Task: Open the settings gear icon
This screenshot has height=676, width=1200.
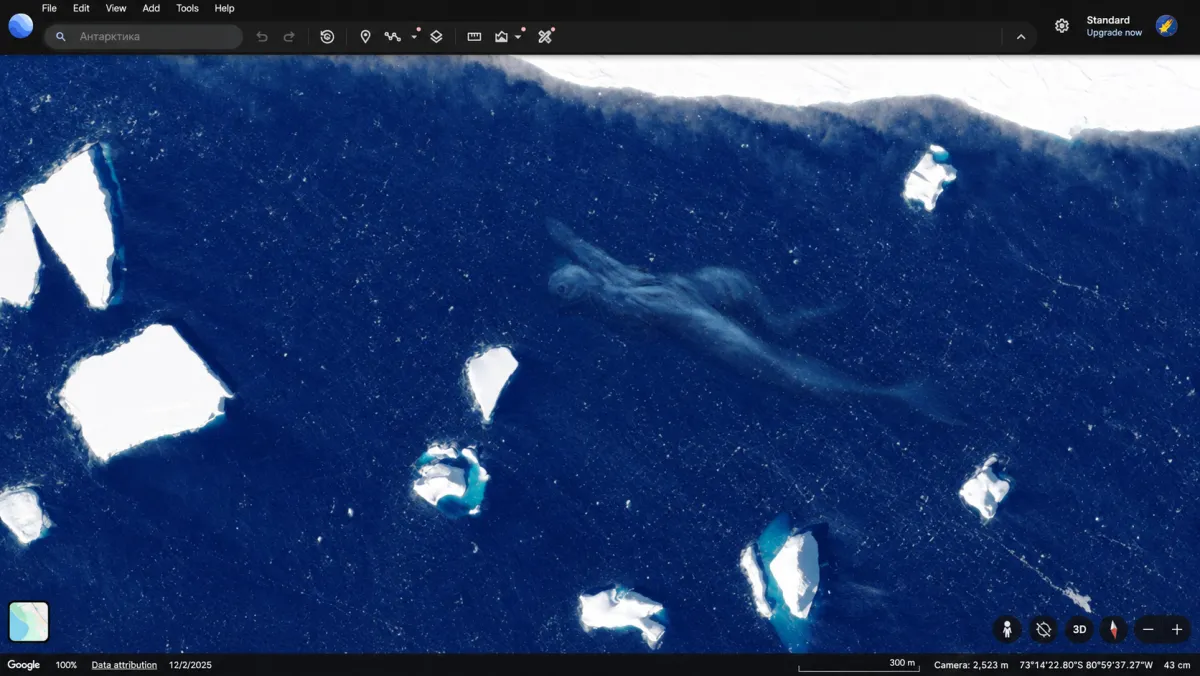Action: click(x=1062, y=26)
